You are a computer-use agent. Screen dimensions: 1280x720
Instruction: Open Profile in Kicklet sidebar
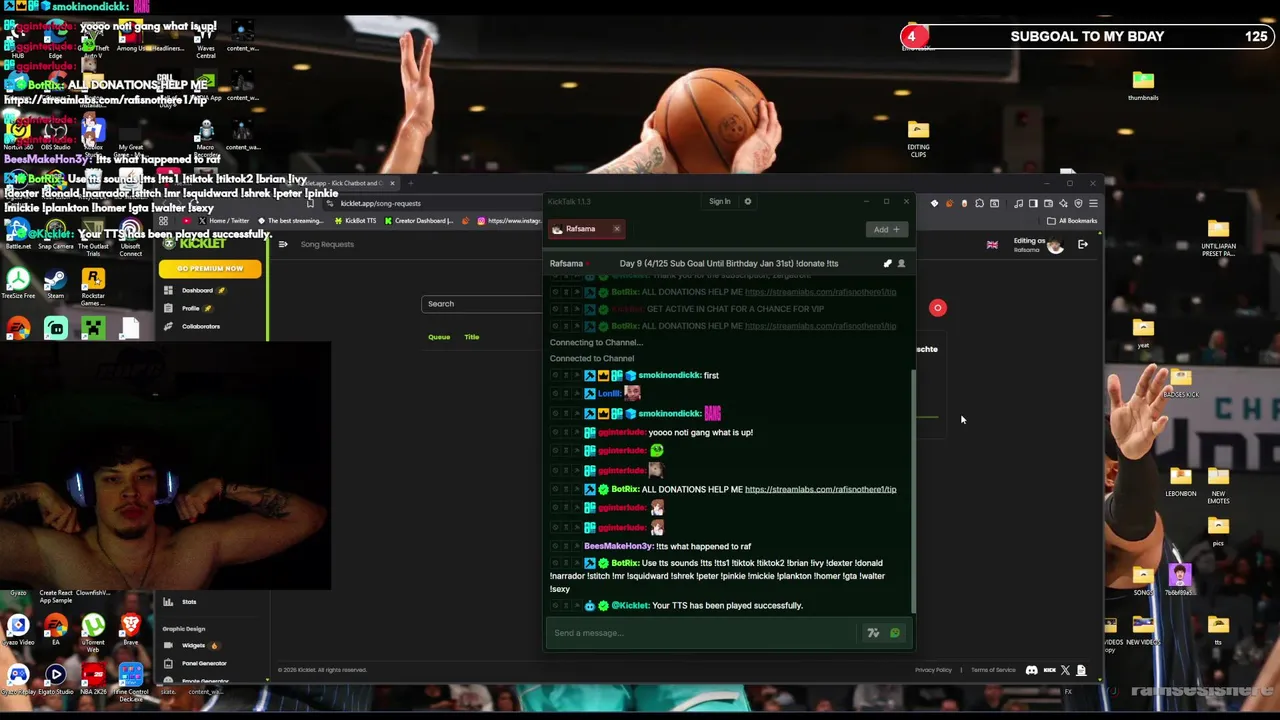(x=191, y=308)
